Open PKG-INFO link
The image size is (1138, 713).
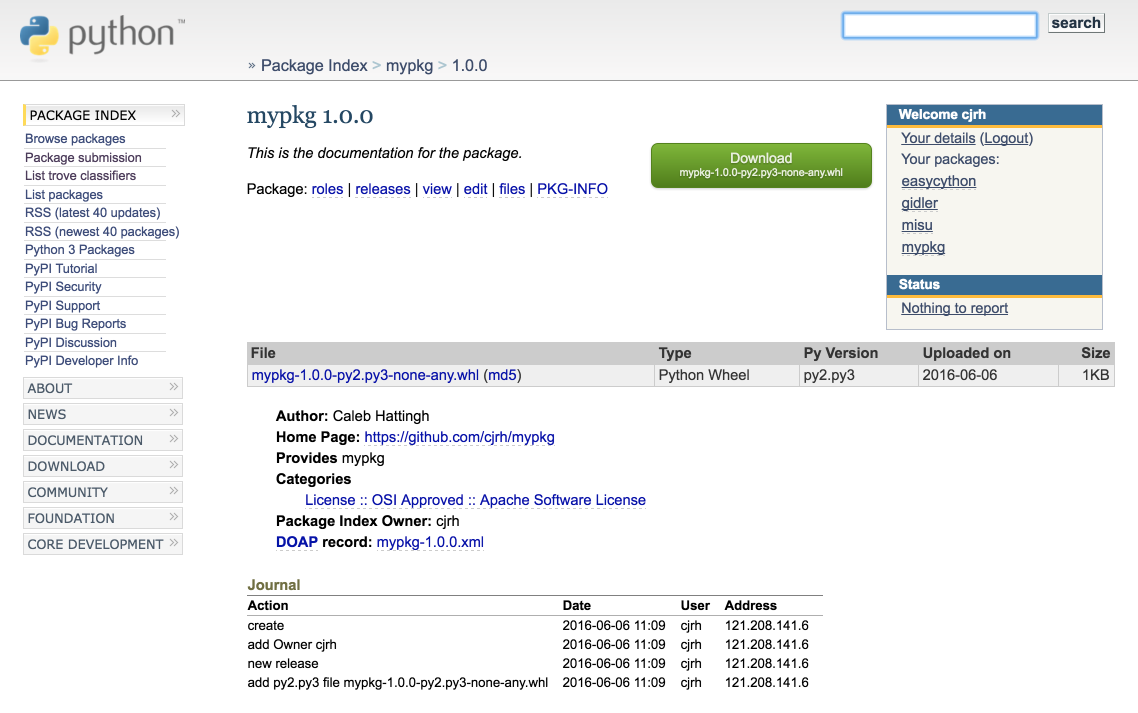[572, 190]
